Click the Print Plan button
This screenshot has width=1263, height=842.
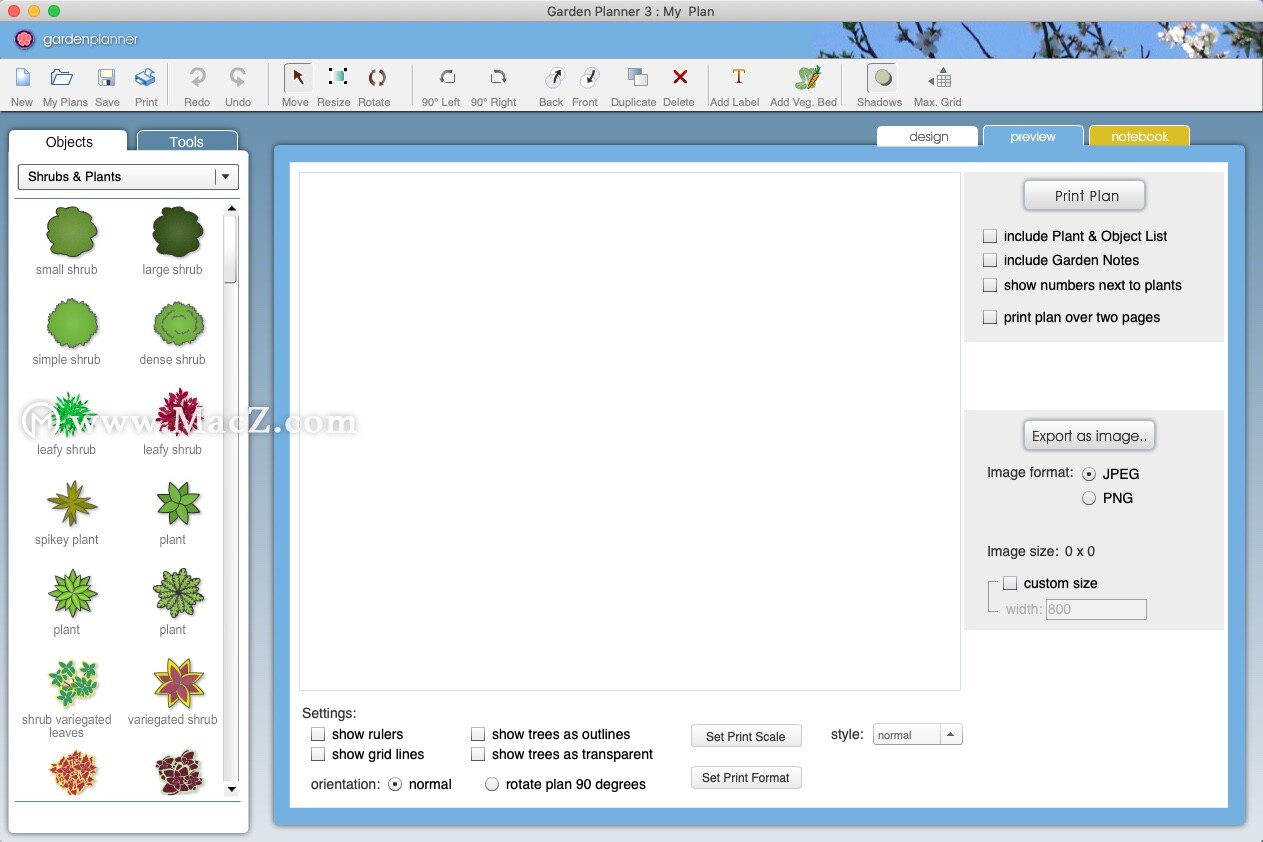coord(1084,195)
